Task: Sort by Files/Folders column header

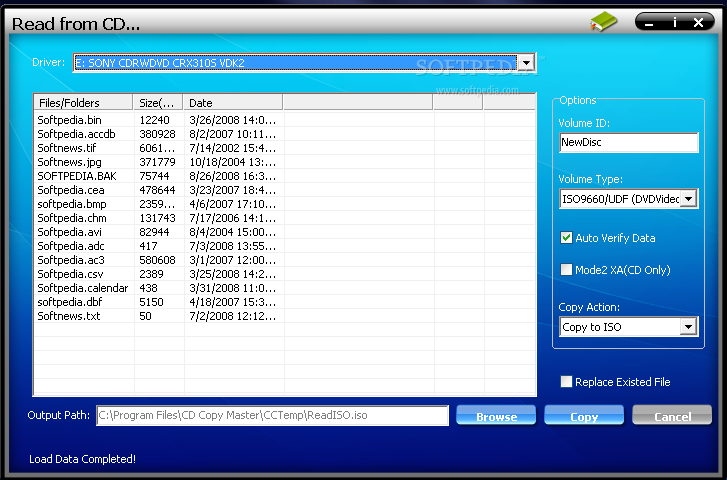Action: 83,102
